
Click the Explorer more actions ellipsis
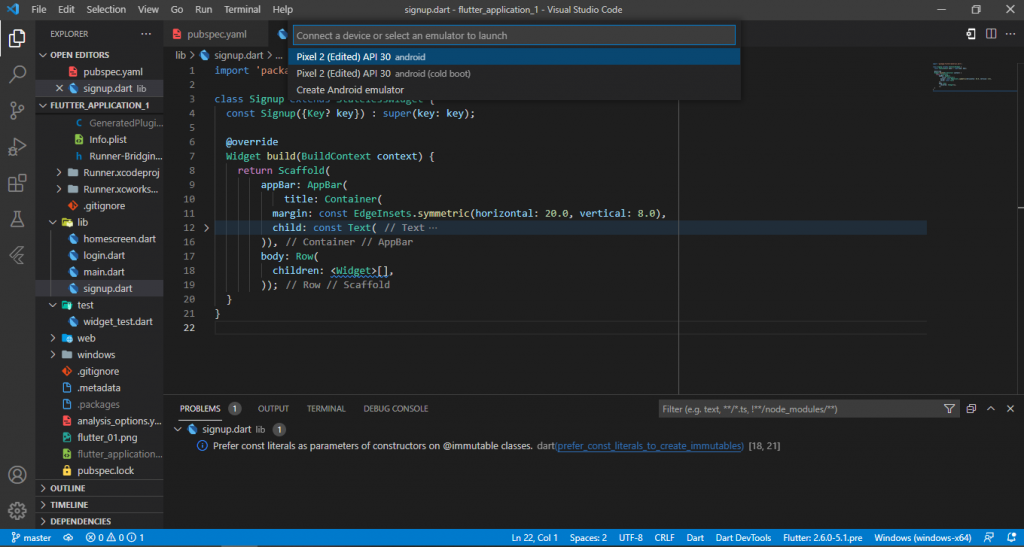click(x=146, y=34)
